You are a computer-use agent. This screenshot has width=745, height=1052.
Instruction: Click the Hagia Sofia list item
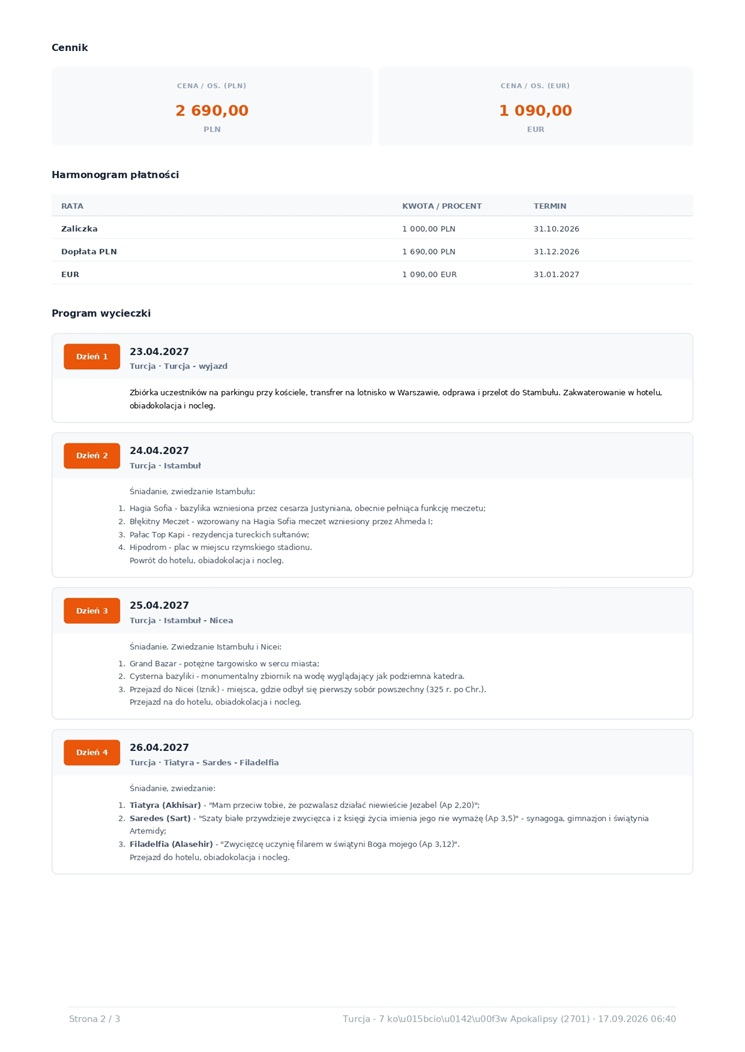[x=307, y=509]
